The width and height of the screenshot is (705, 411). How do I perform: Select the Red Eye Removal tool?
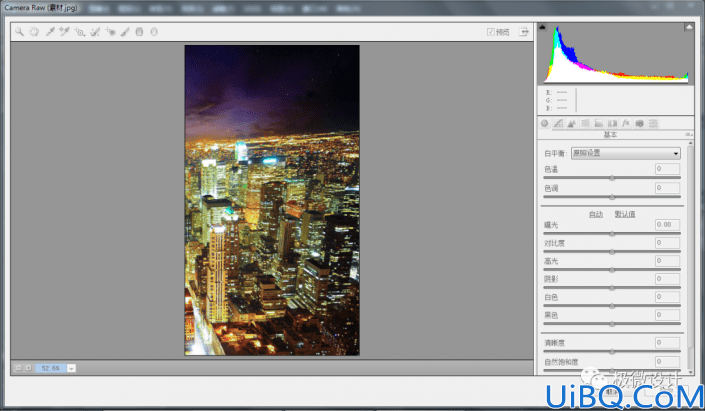[x=110, y=31]
